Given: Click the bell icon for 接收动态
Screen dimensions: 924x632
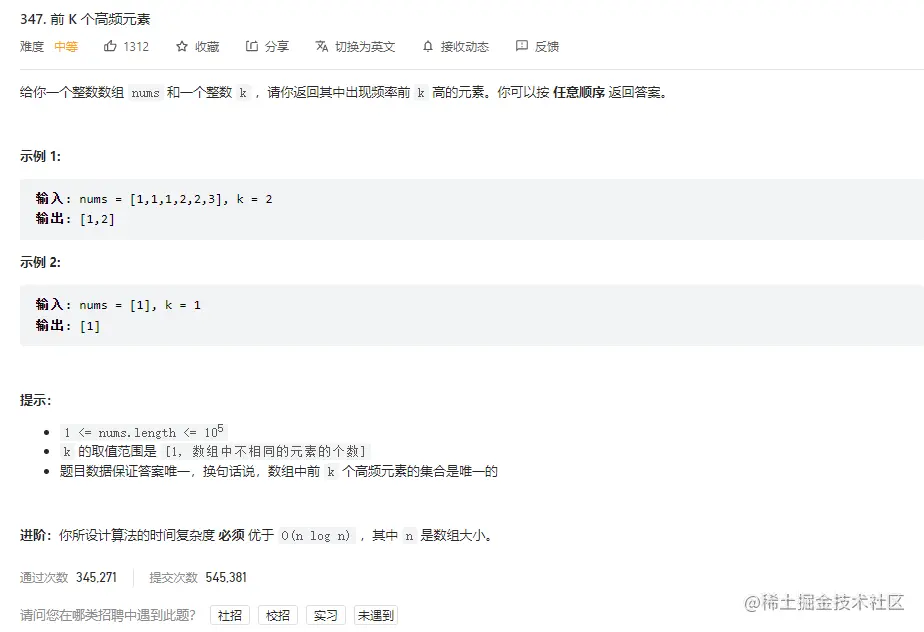Looking at the screenshot, I should [x=428, y=46].
